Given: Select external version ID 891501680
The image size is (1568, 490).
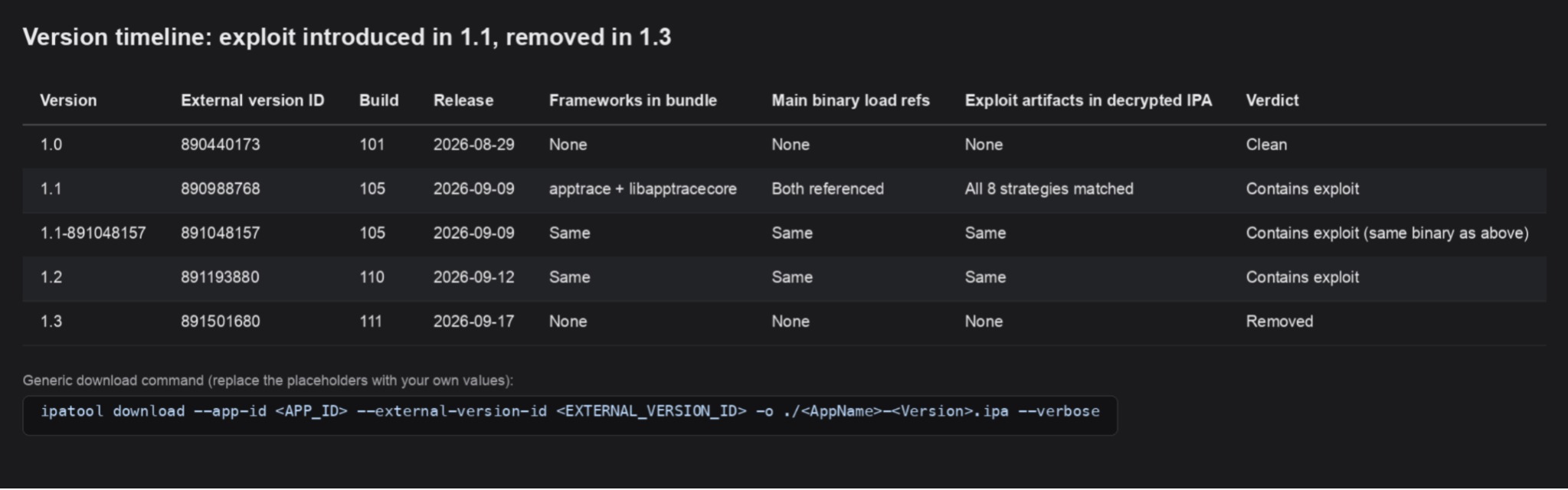Looking at the screenshot, I should coord(220,322).
